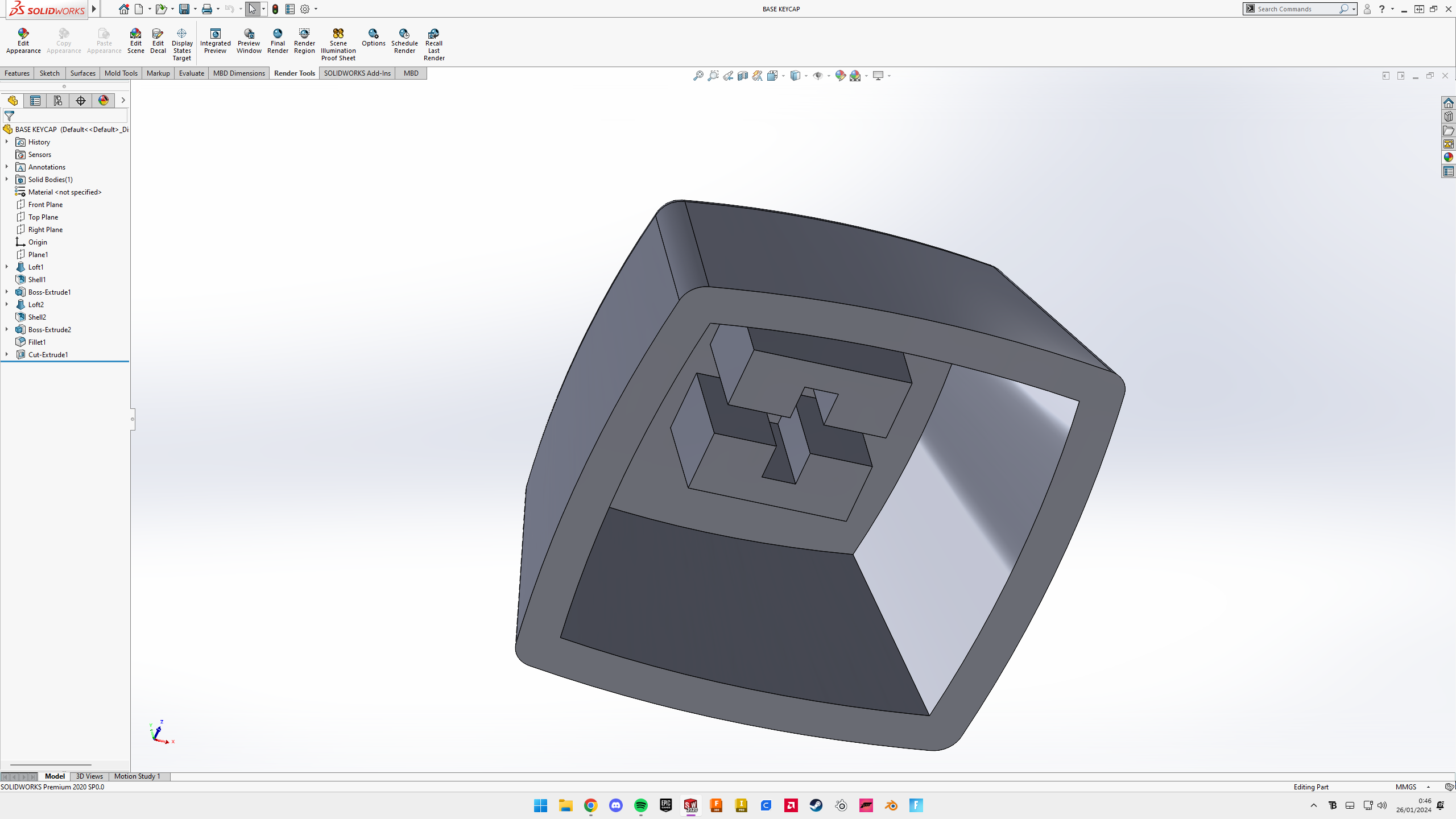The width and height of the screenshot is (1456, 819).
Task: Open the Surfaces tab
Action: [x=83, y=73]
